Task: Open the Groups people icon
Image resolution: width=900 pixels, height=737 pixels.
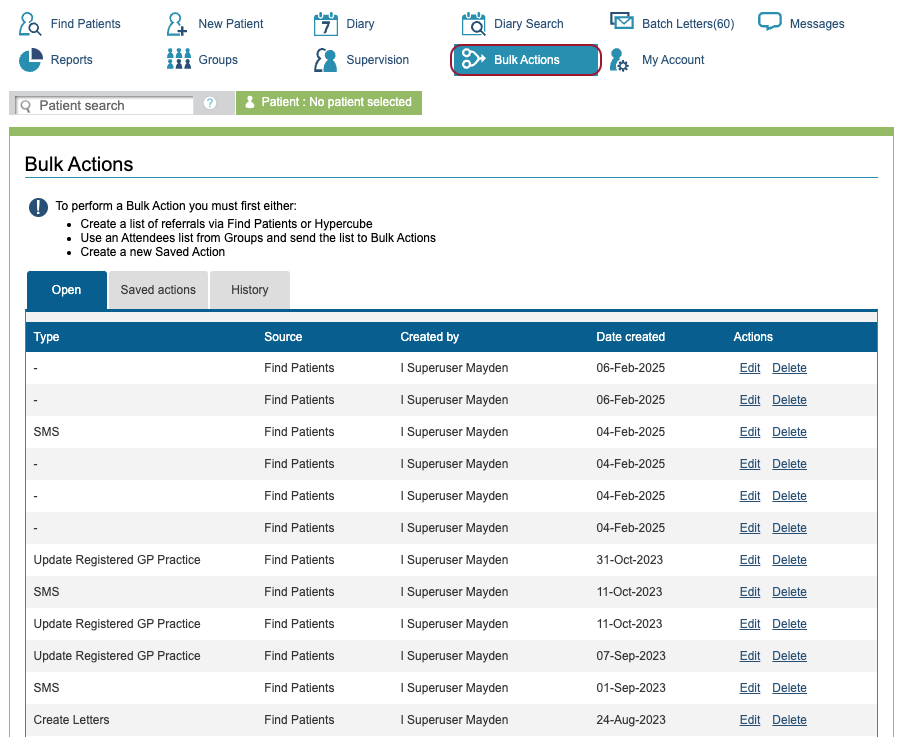Action: (178, 60)
